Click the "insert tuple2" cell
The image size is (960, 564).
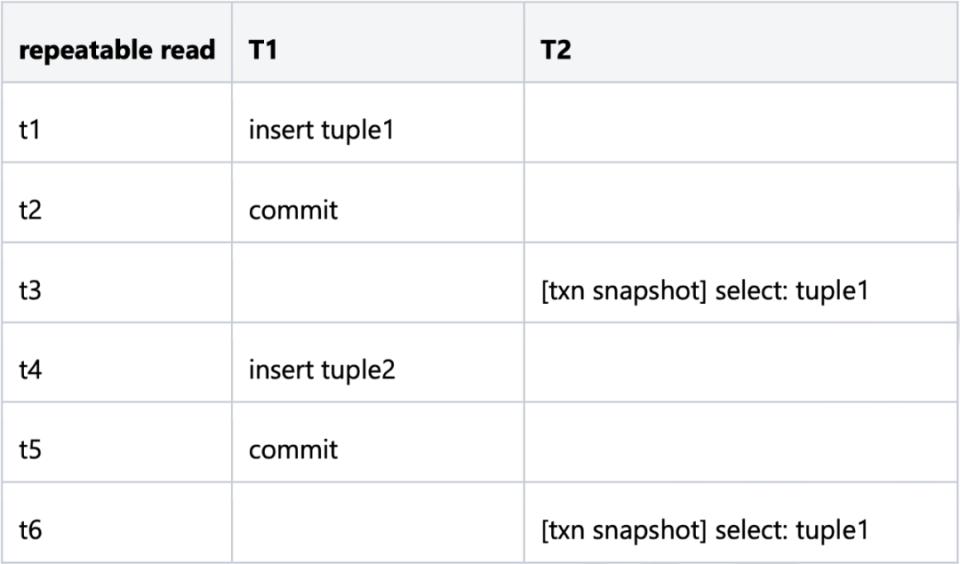(322, 370)
